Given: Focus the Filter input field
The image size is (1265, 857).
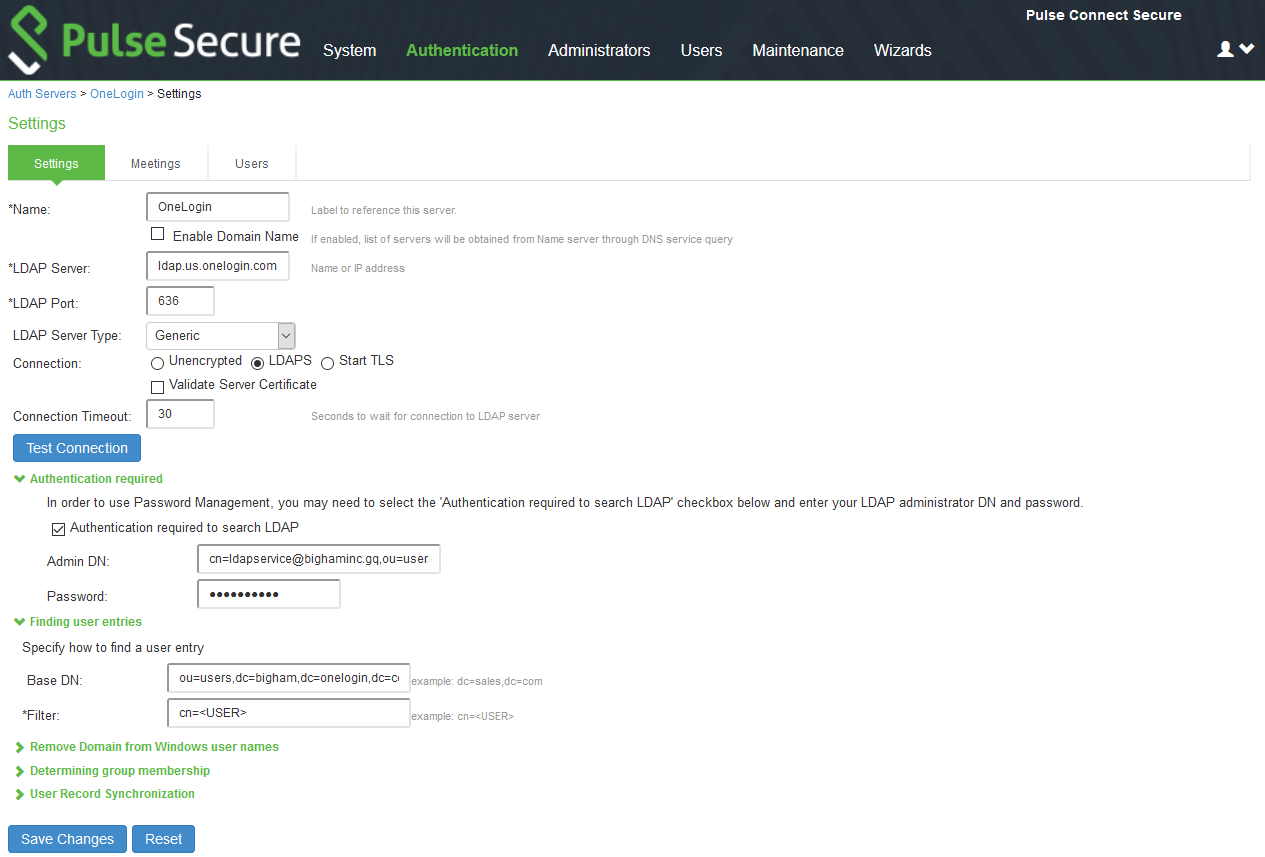Looking at the screenshot, I should 289,713.
